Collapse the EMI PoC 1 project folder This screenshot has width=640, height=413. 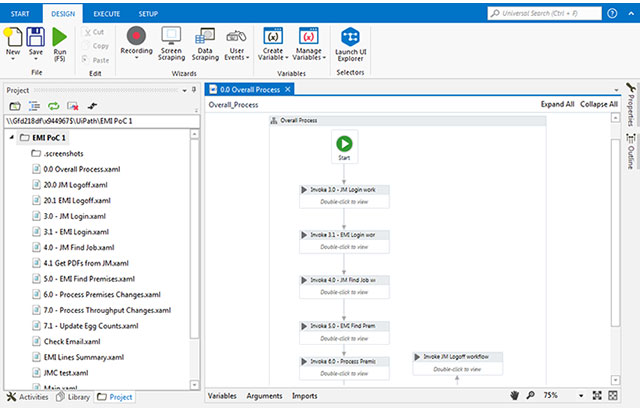[11, 137]
